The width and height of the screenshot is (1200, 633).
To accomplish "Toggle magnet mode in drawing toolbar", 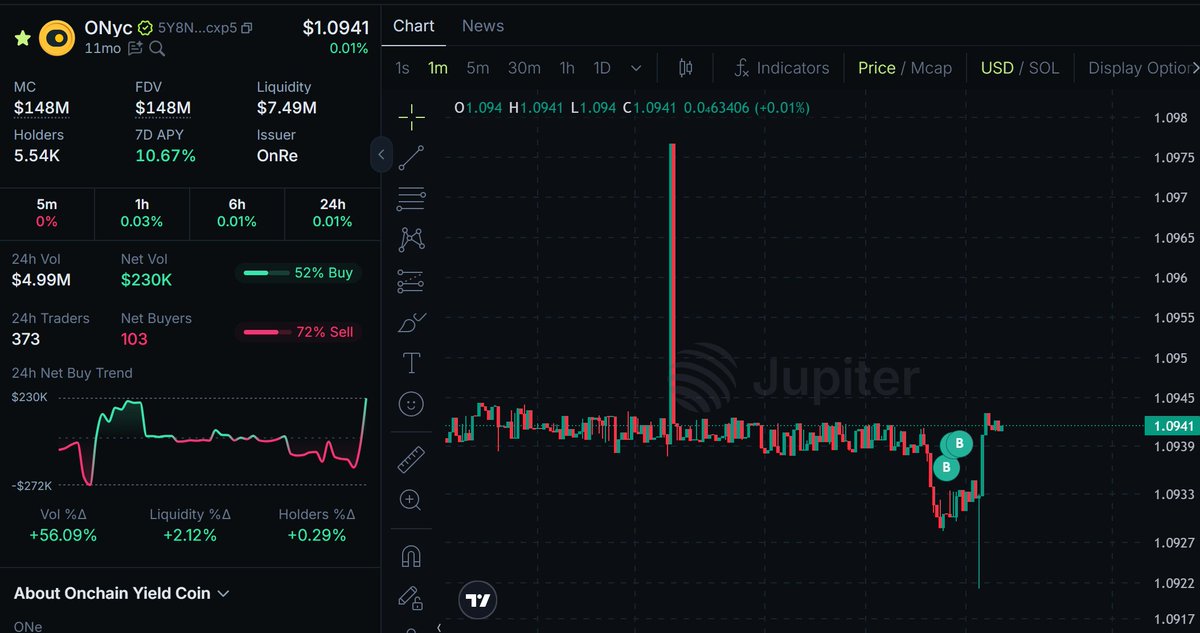I will (411, 556).
